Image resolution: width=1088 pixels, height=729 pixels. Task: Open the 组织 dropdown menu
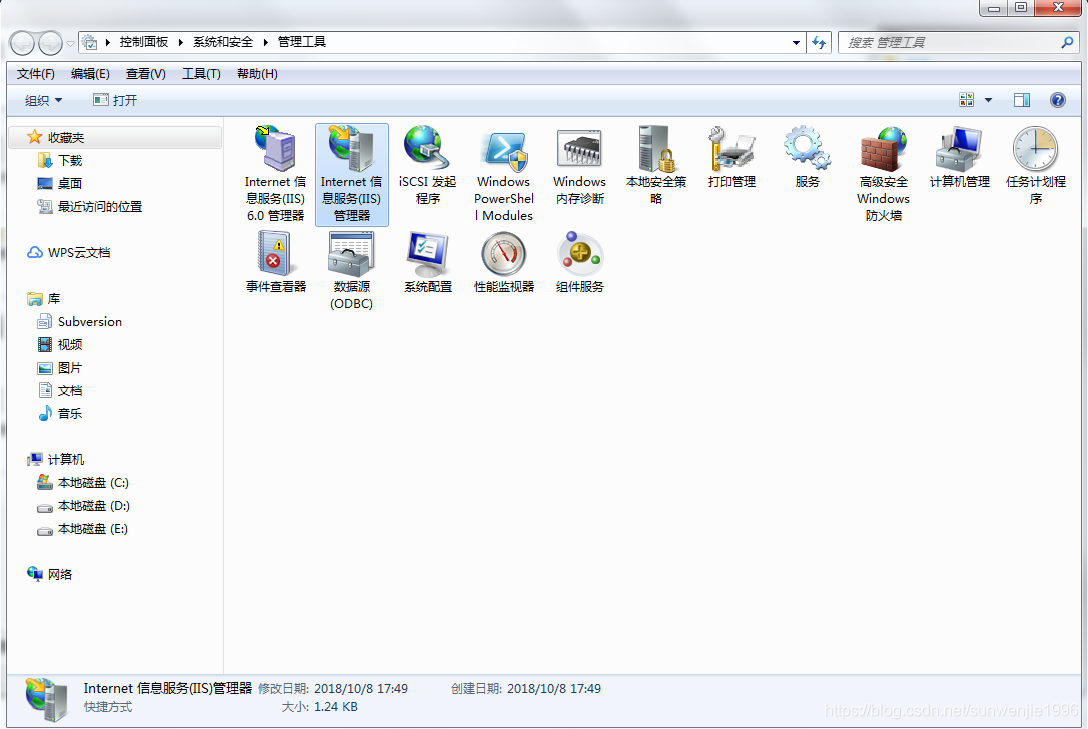(x=43, y=101)
